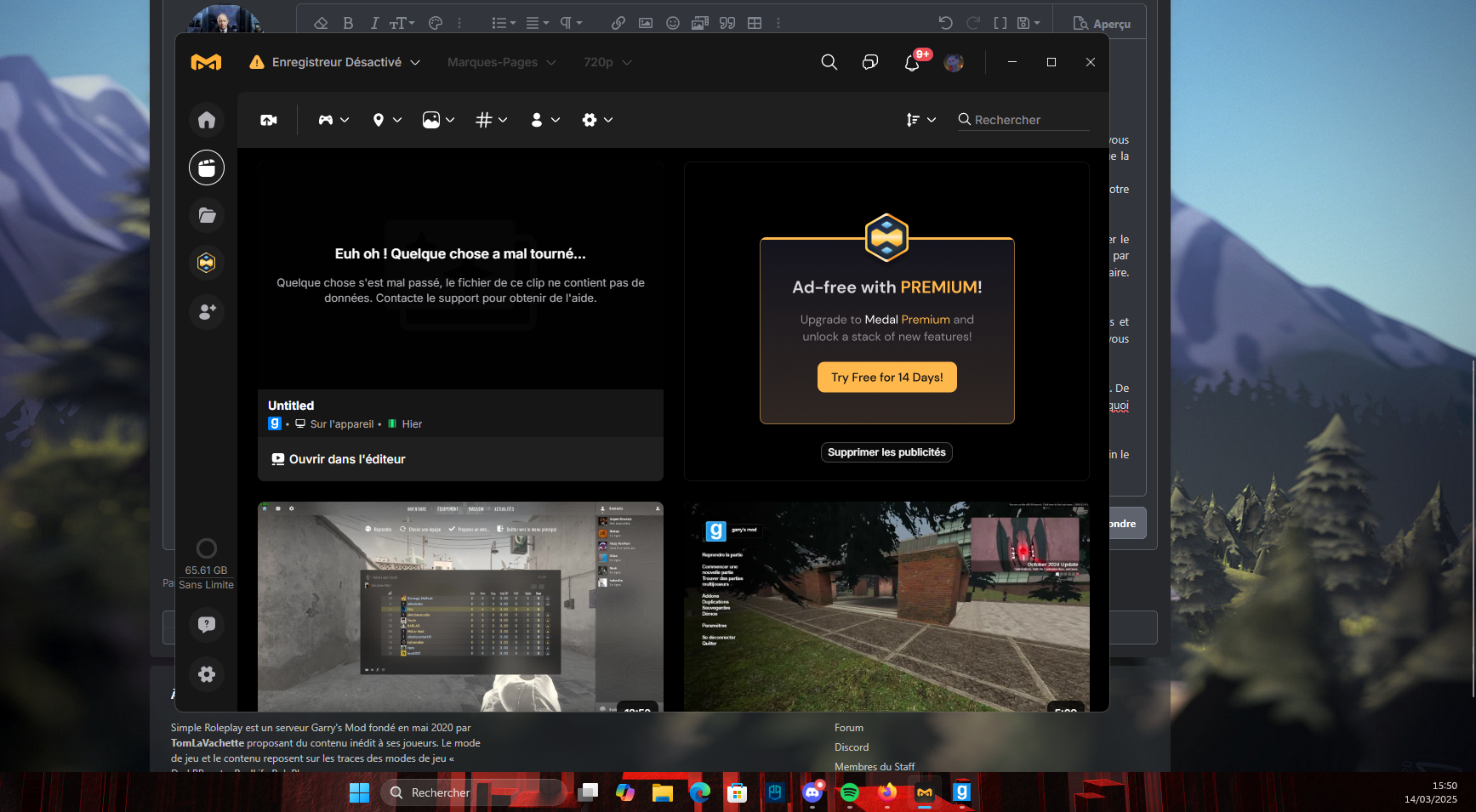Open paragraph format dropdown in forum editor
Screen dimensions: 1476x812
[x=570, y=23]
